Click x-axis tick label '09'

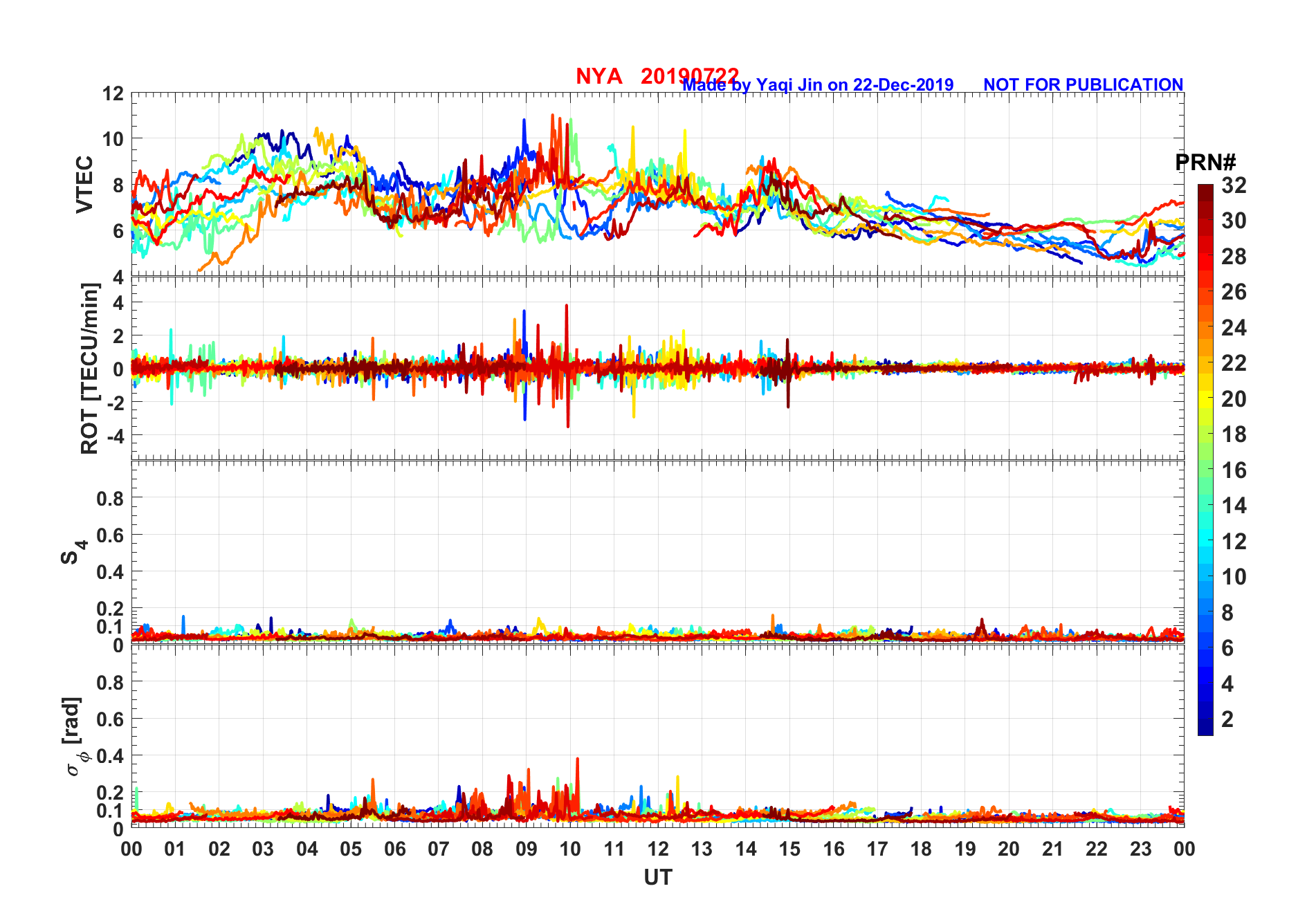[527, 849]
